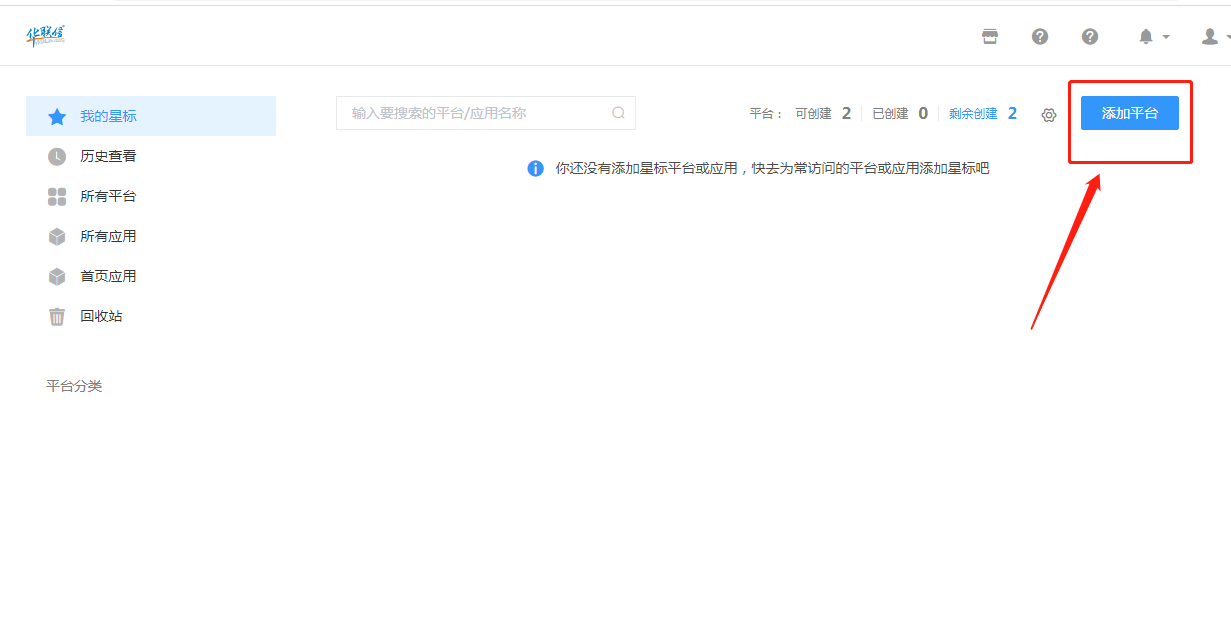Image resolution: width=1231 pixels, height=617 pixels.
Task: Click the no-starred-platforms notice message
Action: pos(772,168)
